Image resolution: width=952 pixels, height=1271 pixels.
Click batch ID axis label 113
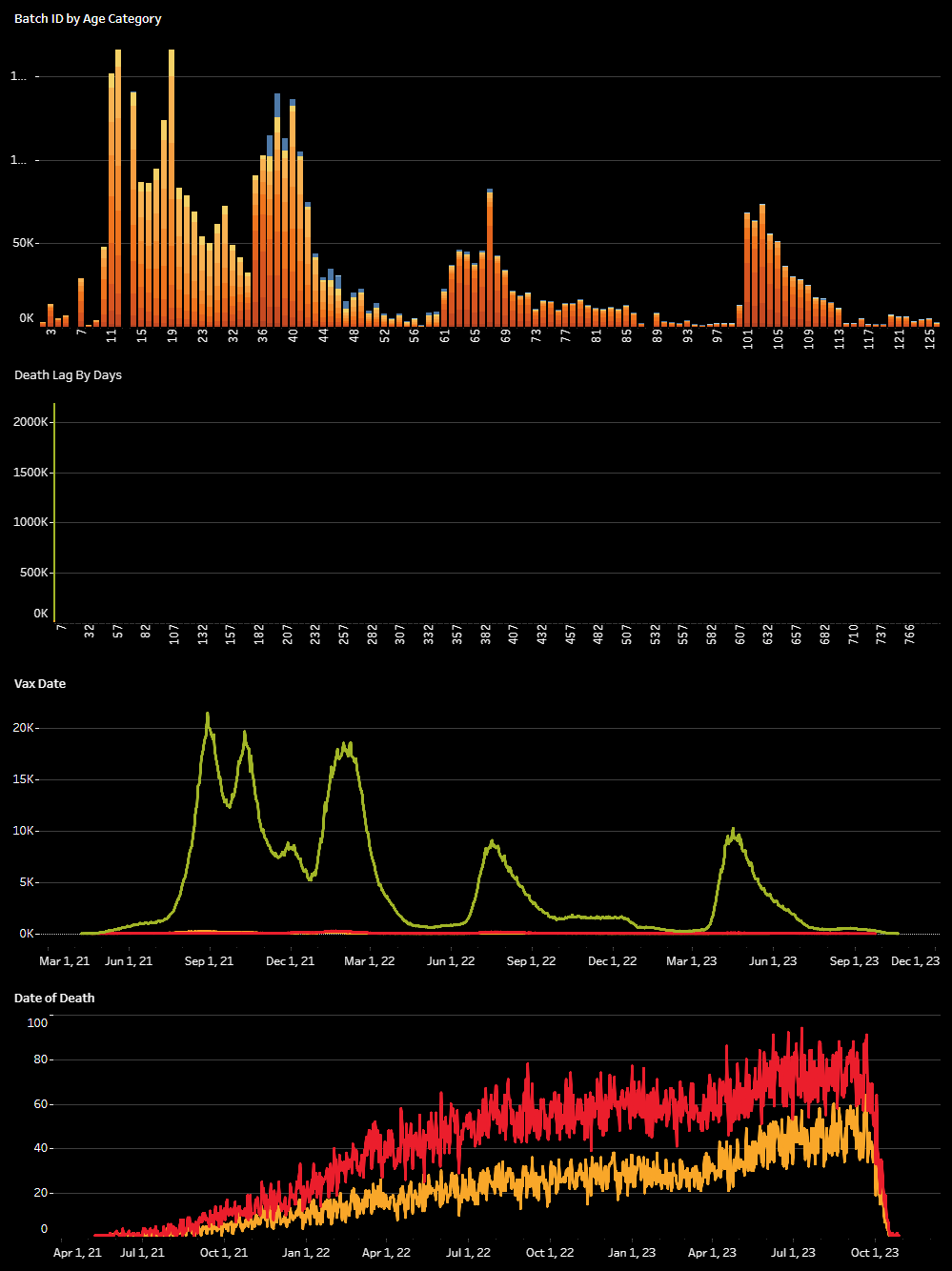[x=839, y=338]
